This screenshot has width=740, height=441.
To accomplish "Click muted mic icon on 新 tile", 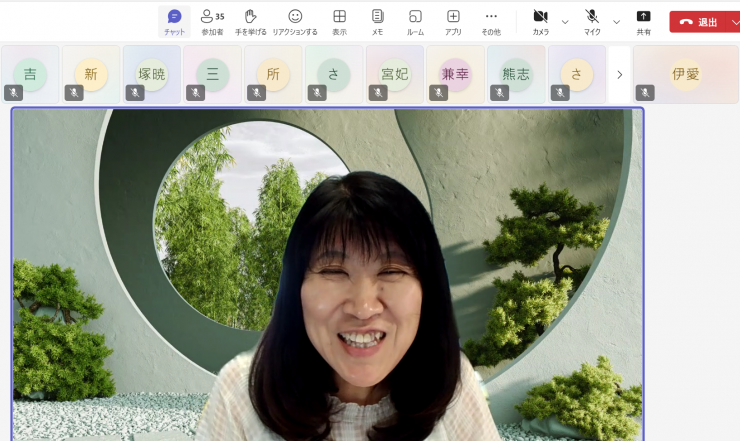I will point(74,93).
